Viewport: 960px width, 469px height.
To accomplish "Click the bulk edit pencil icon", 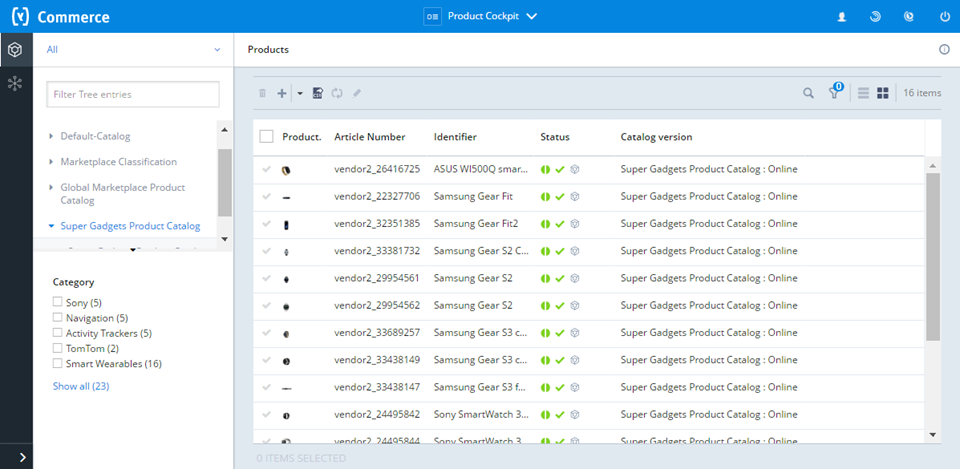I will pyautogui.click(x=357, y=93).
